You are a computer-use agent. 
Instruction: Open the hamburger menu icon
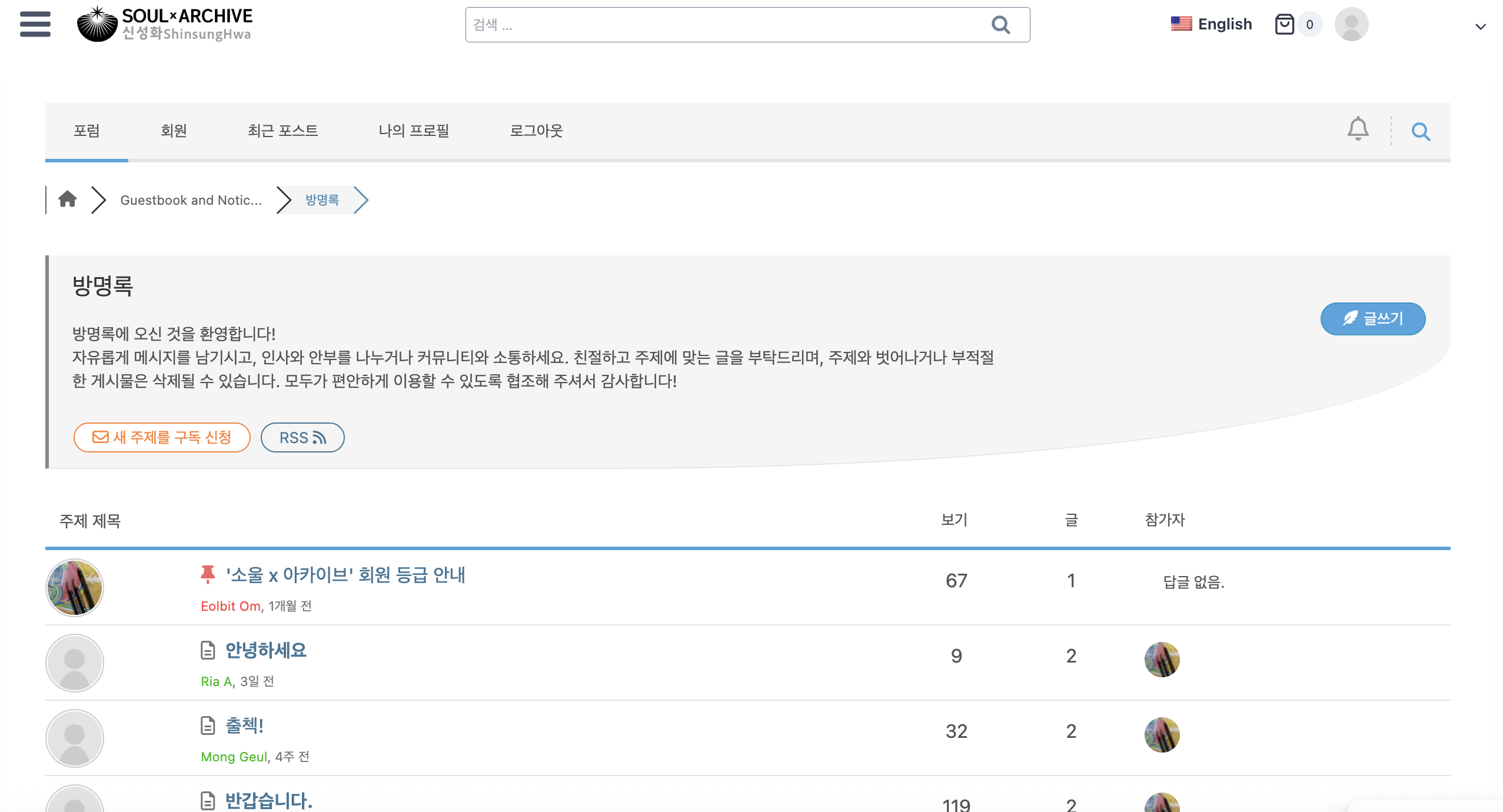[x=35, y=24]
